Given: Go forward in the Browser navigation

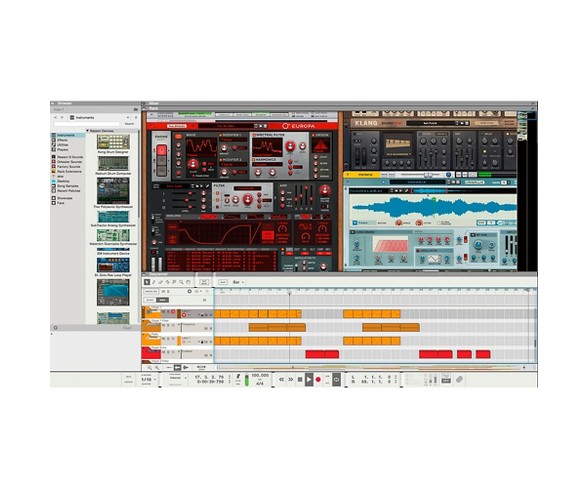Looking at the screenshot, I should (x=62, y=117).
